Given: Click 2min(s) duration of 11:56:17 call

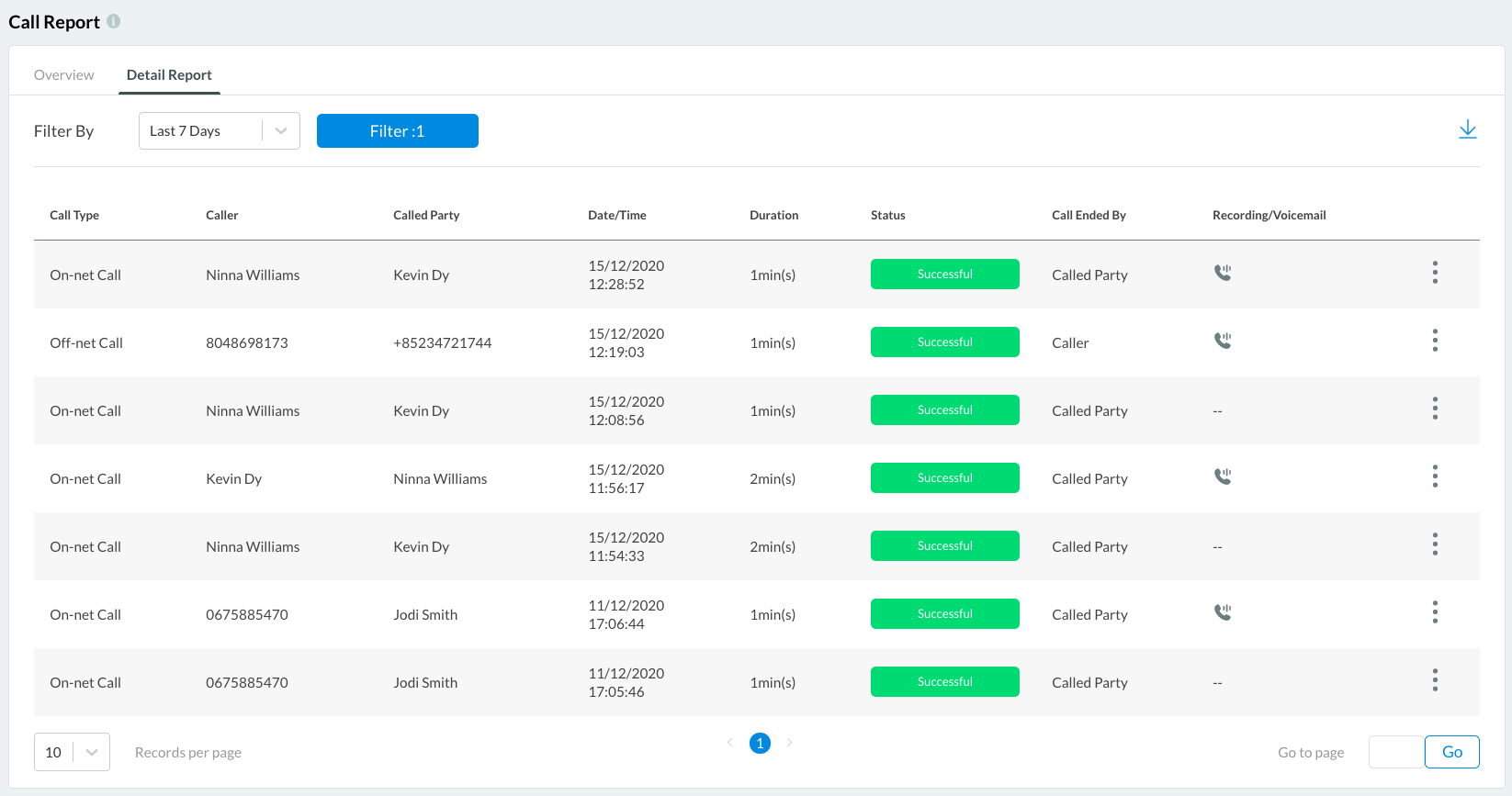Looking at the screenshot, I should 773,478.
